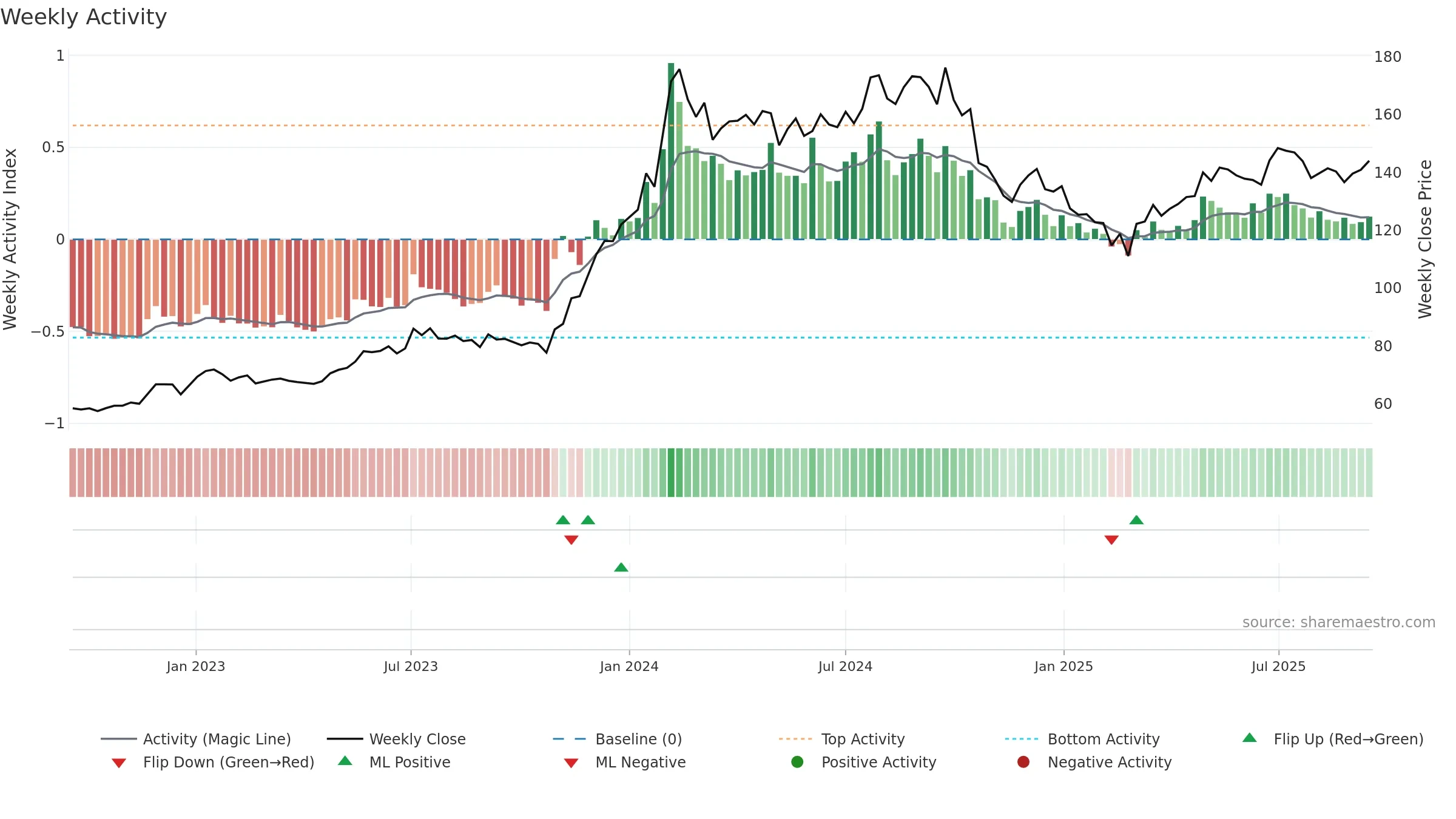Click the source: sharemaestro.com text
1456x819 pixels.
[1339, 622]
